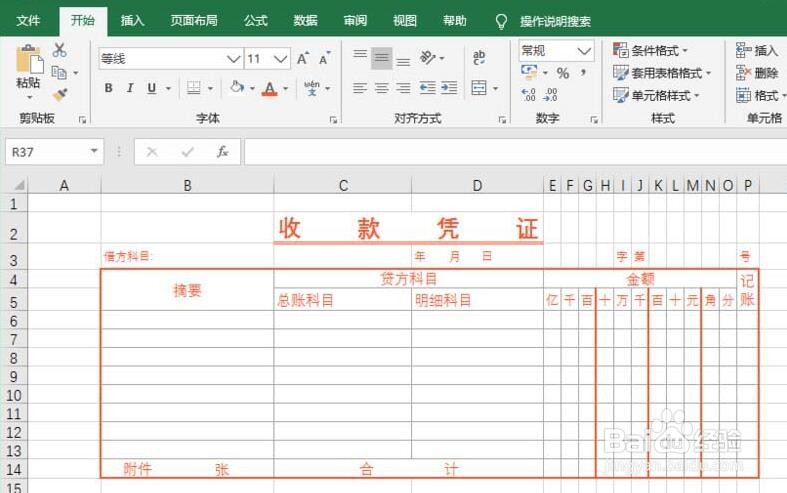Apply fill color bucket
This screenshot has height=493, width=787.
point(236,88)
